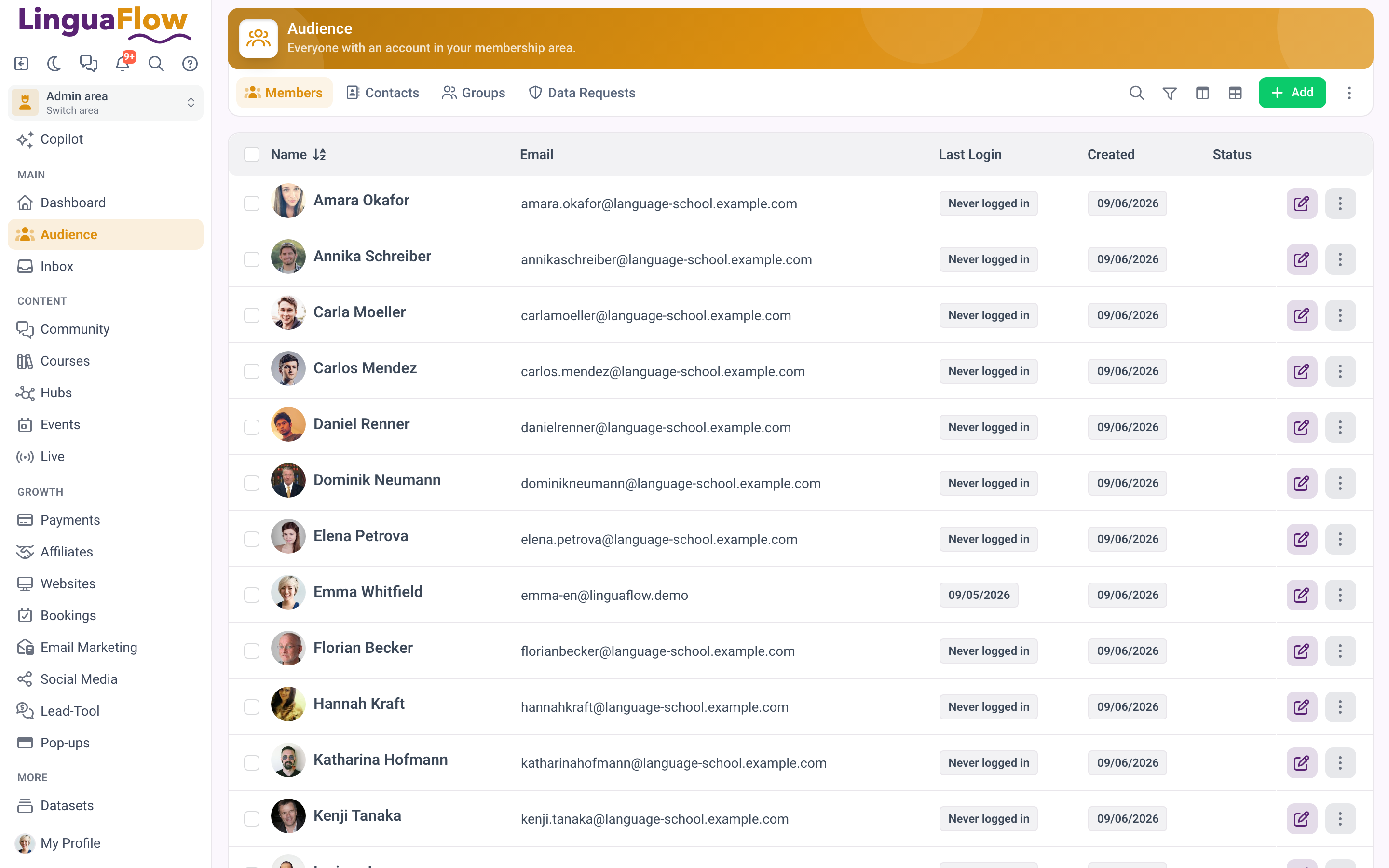The width and height of the screenshot is (1389, 868).
Task: Switch to the table grid view icon
Action: point(1235,93)
